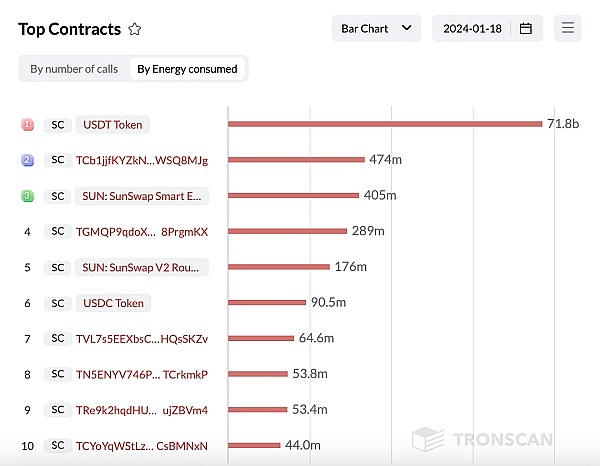Image resolution: width=600 pixels, height=466 pixels.
Task: Click the USDT Token 71.8b bar
Action: (x=385, y=124)
